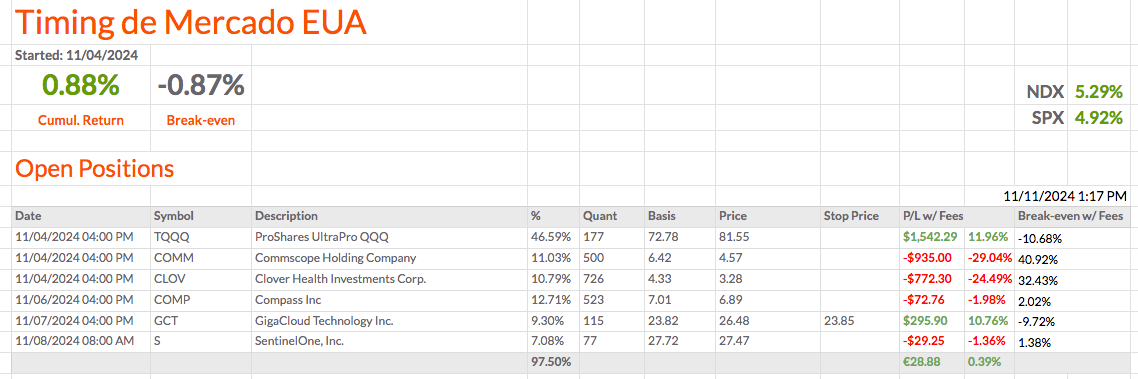Select the $1,542.29 profit cell
The width and height of the screenshot is (1138, 379).
pos(930,237)
